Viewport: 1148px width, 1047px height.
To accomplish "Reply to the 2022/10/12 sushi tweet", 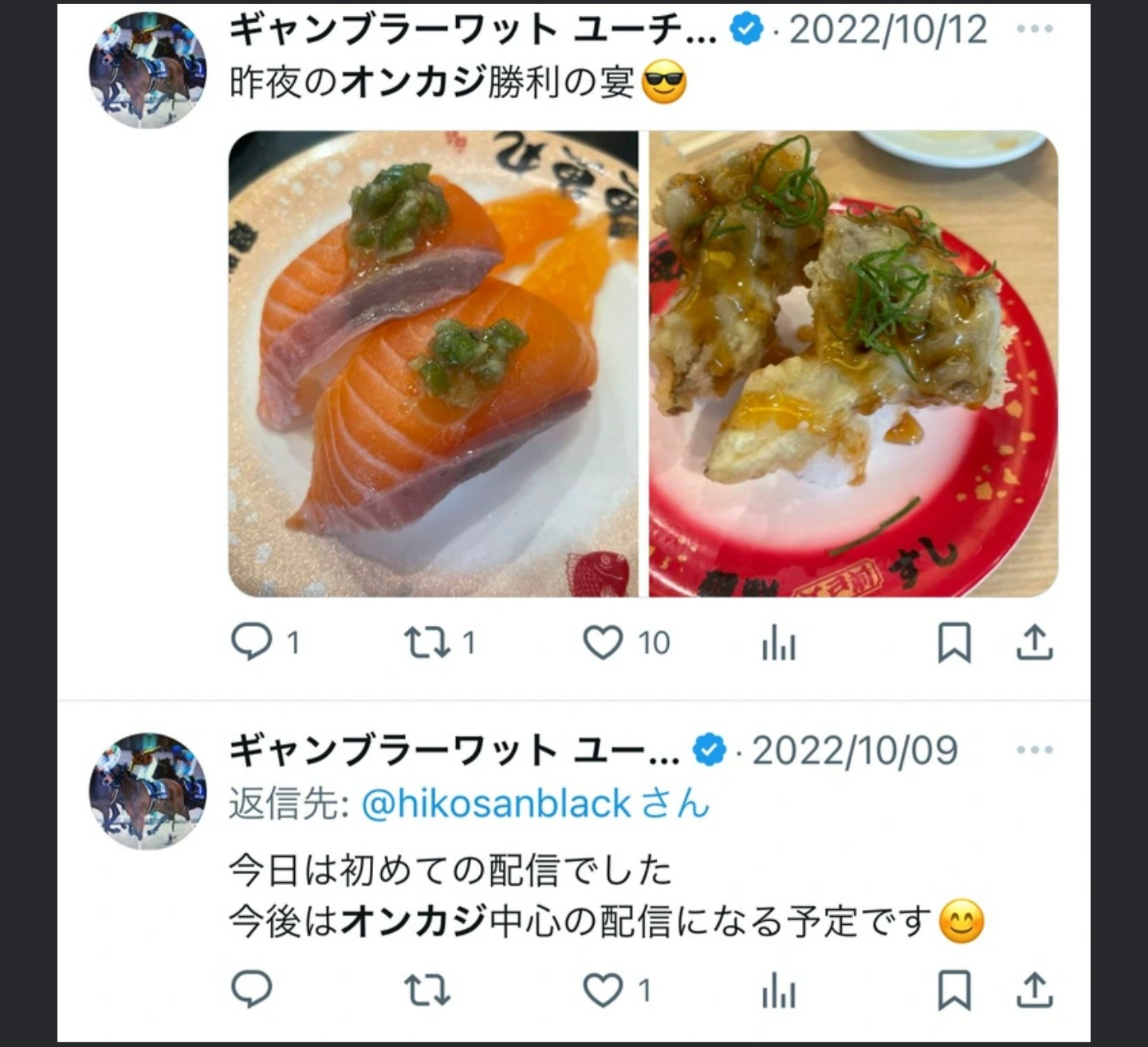I will 252,642.
